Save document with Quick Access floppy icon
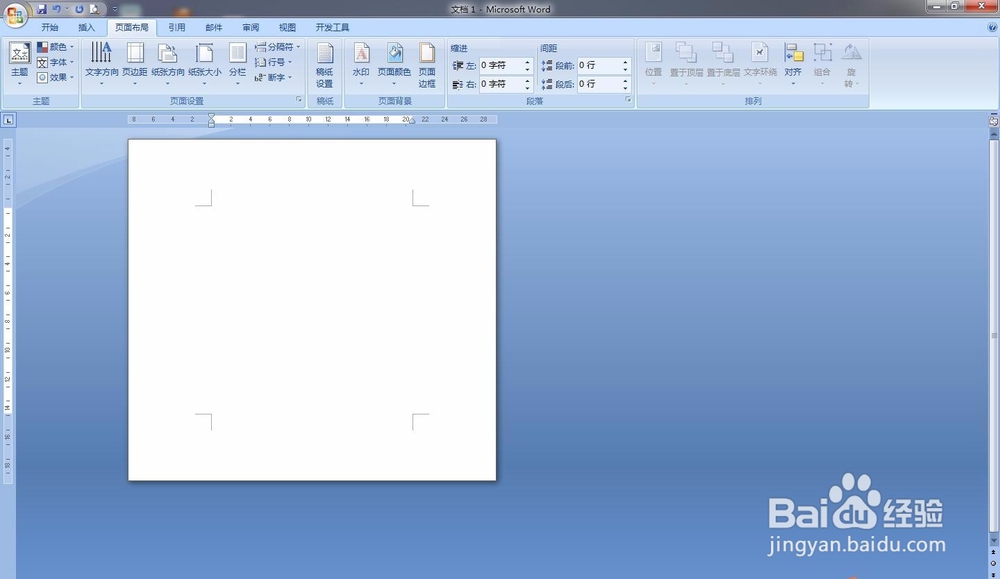The width and height of the screenshot is (1000, 579). (42, 9)
